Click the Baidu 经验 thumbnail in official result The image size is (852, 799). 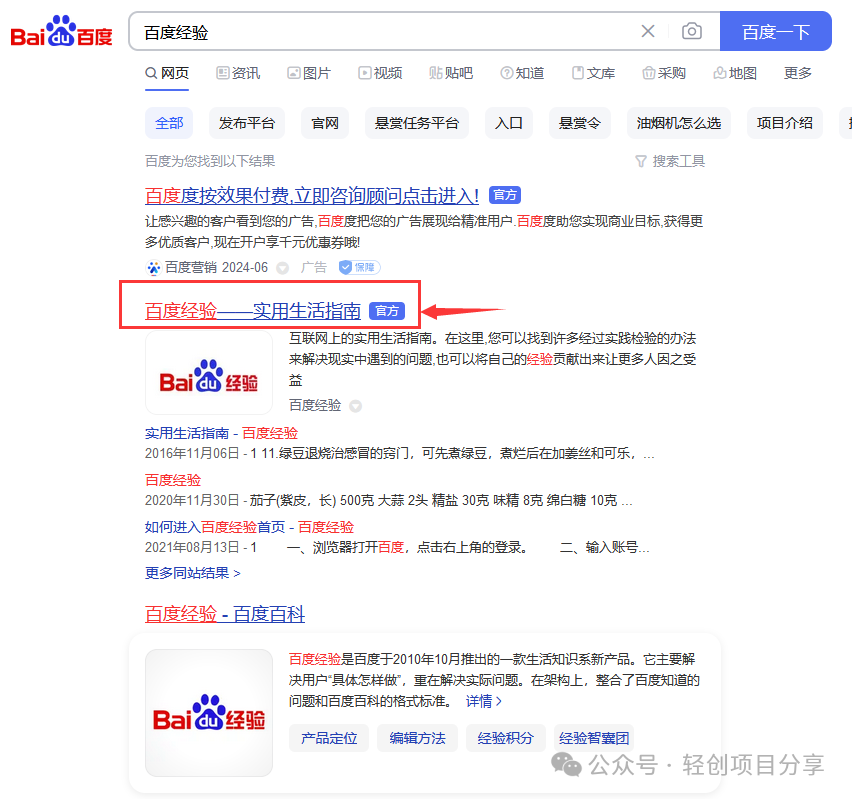[209, 372]
